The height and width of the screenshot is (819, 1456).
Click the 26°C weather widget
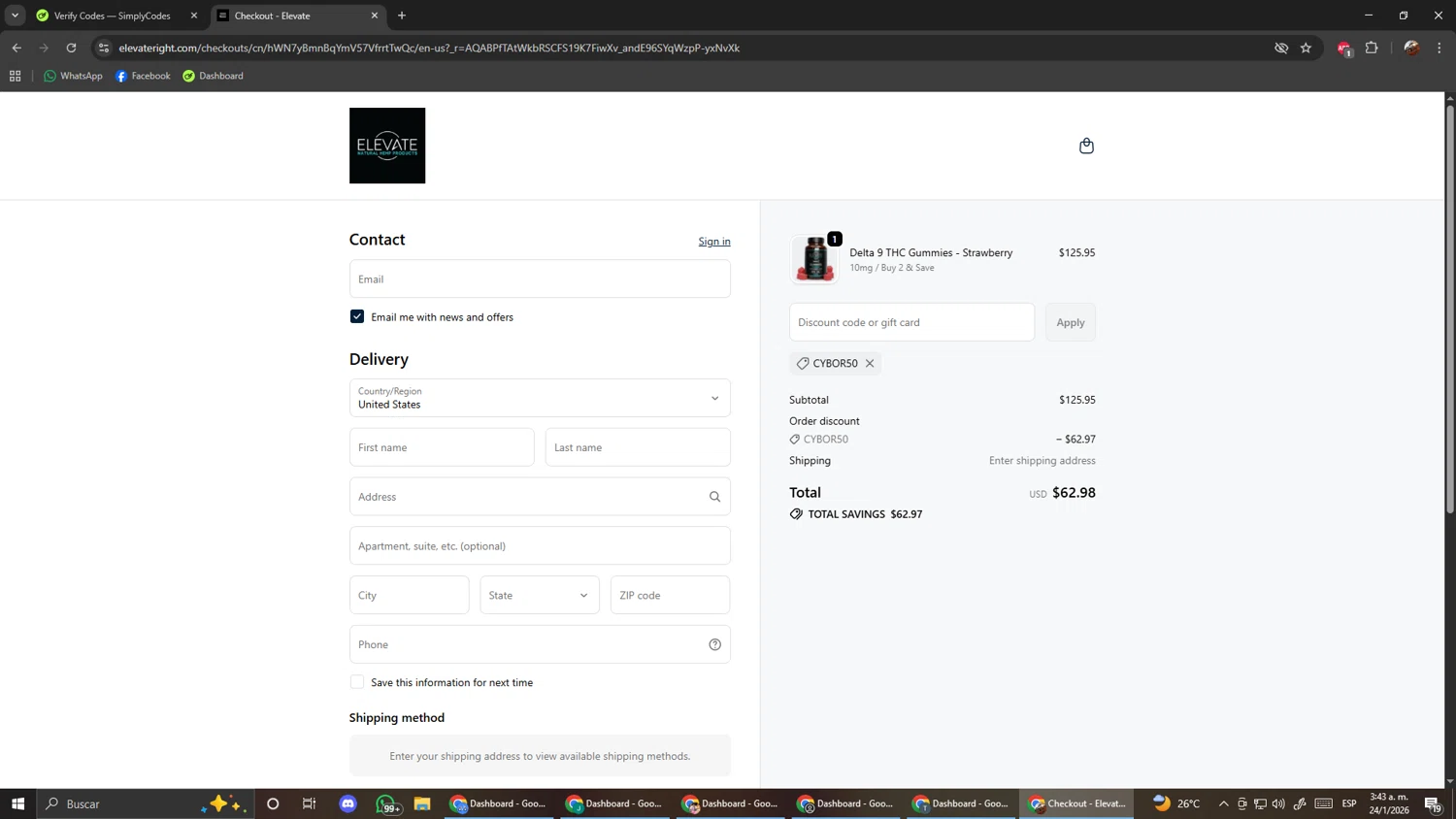pyautogui.click(x=1176, y=803)
